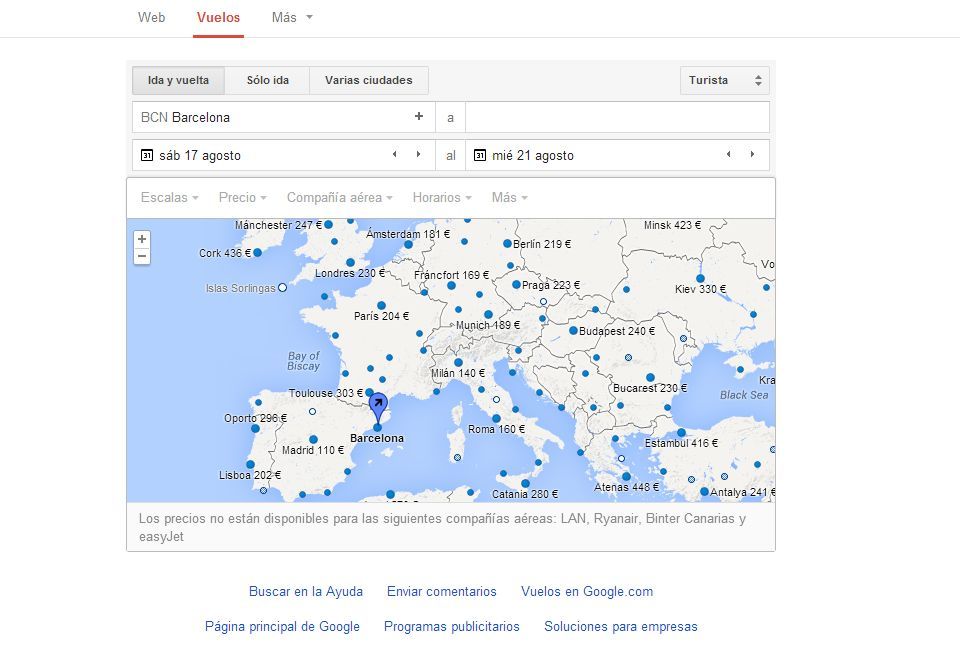Switch to the Web tab
This screenshot has height=649, width=960.
coord(151,17)
